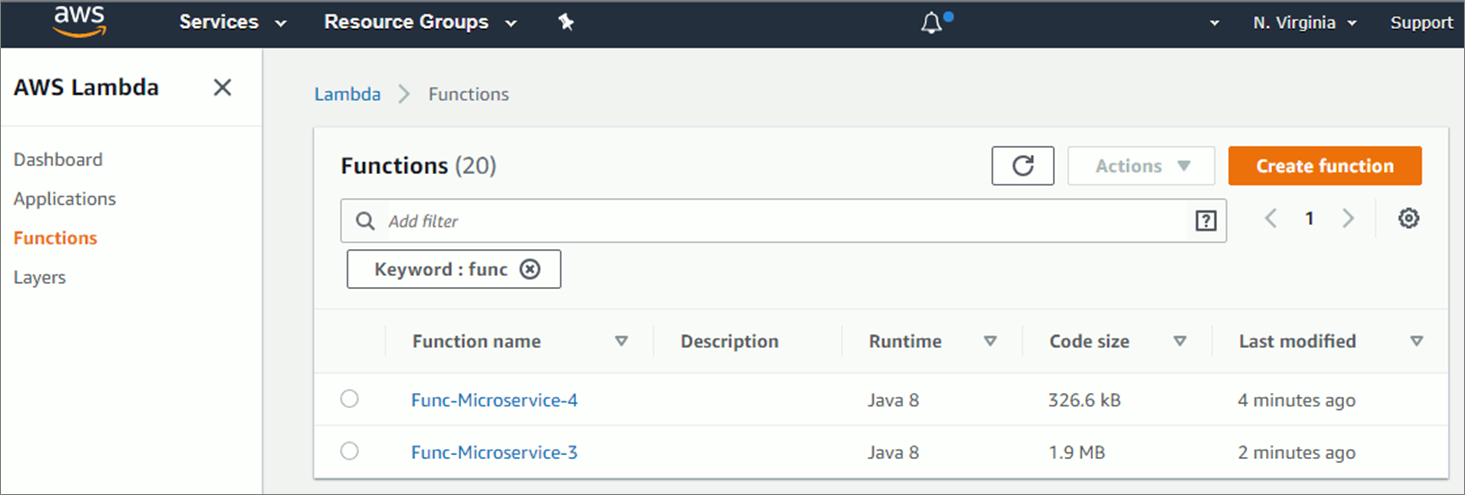Click the Create function button
The width and height of the screenshot is (1465, 495).
(x=1324, y=166)
